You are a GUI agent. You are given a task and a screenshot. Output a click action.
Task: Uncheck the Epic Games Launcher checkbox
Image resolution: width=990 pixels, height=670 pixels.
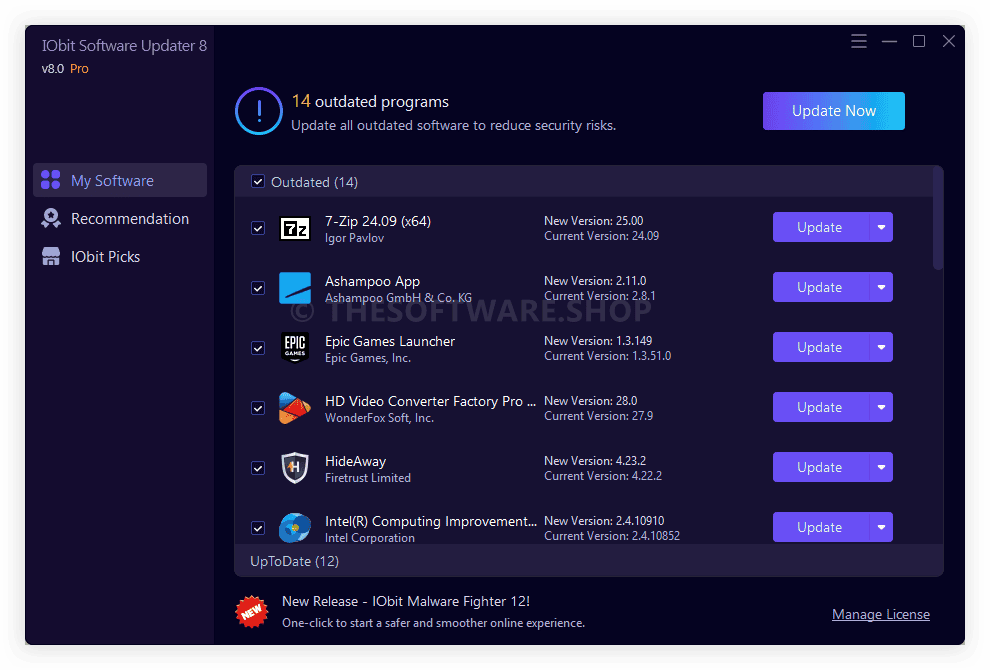(x=258, y=348)
